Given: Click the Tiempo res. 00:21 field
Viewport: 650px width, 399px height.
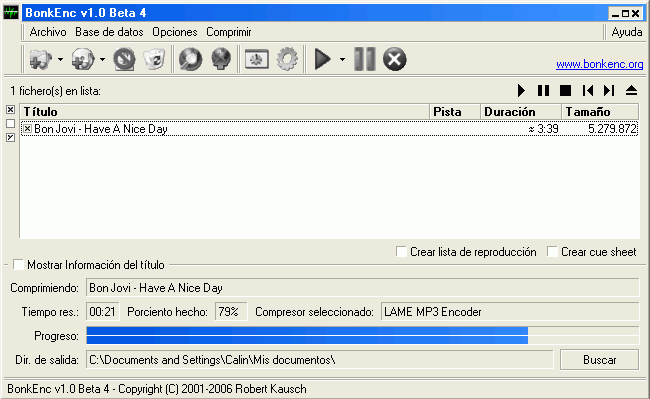Looking at the screenshot, I should (102, 312).
